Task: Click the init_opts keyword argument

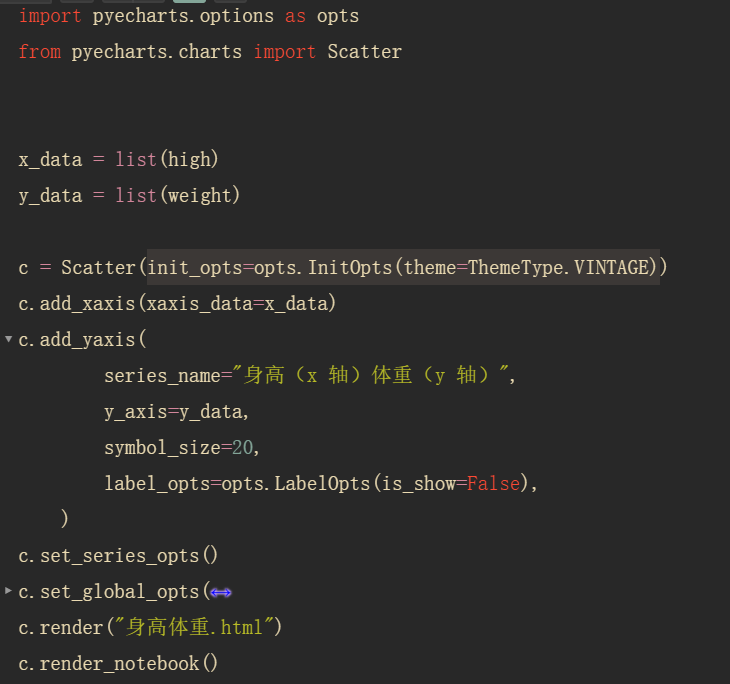Action: click(x=195, y=268)
